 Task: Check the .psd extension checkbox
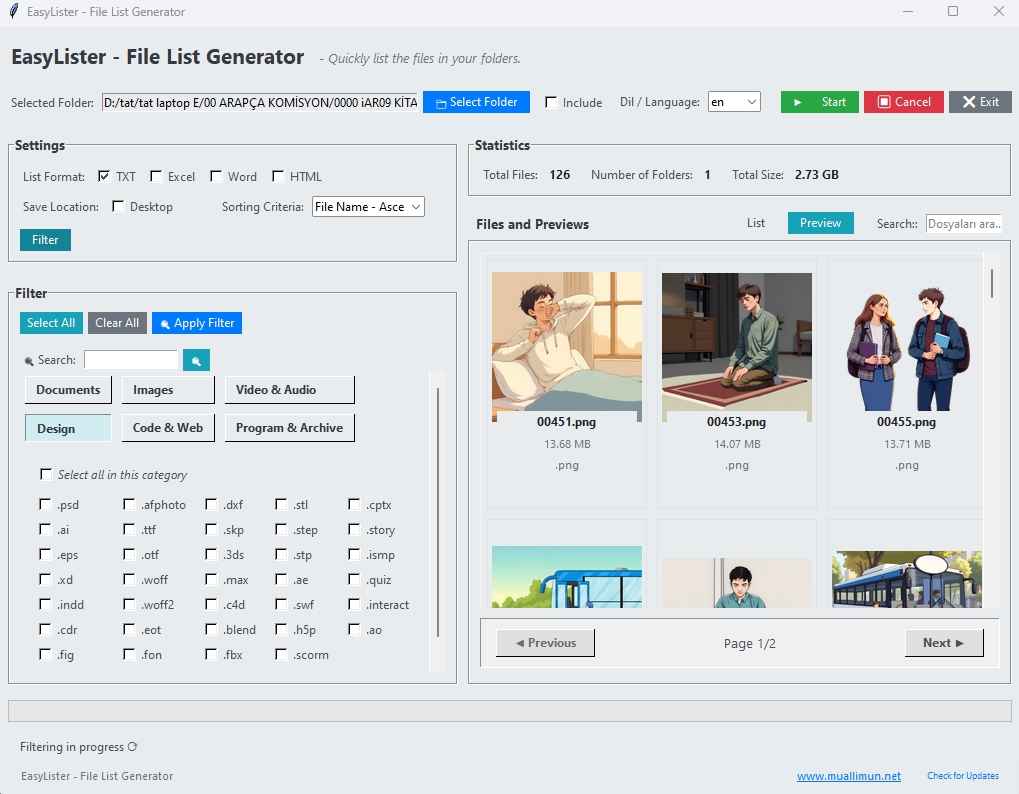(45, 504)
